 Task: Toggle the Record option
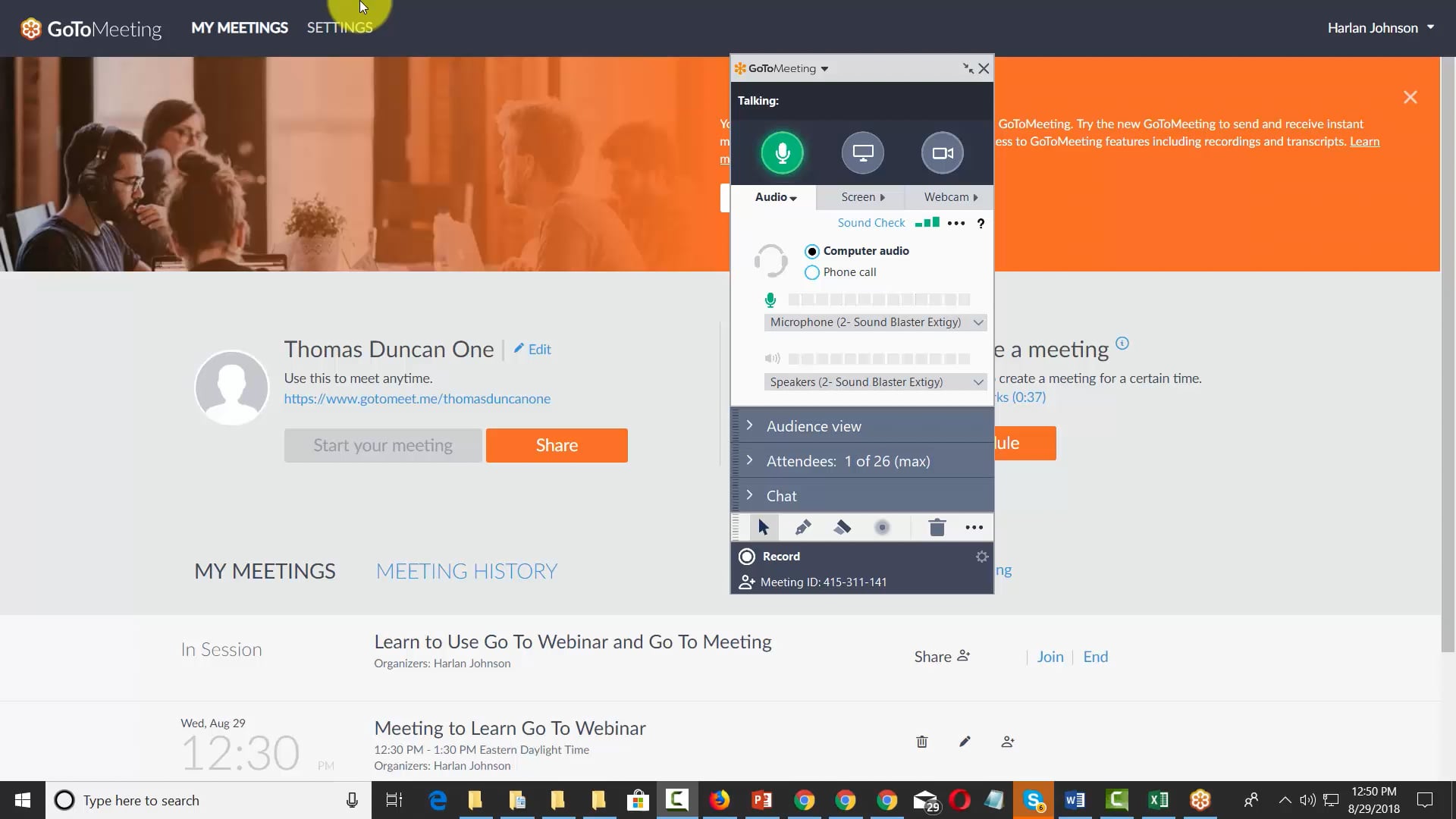[x=747, y=556]
